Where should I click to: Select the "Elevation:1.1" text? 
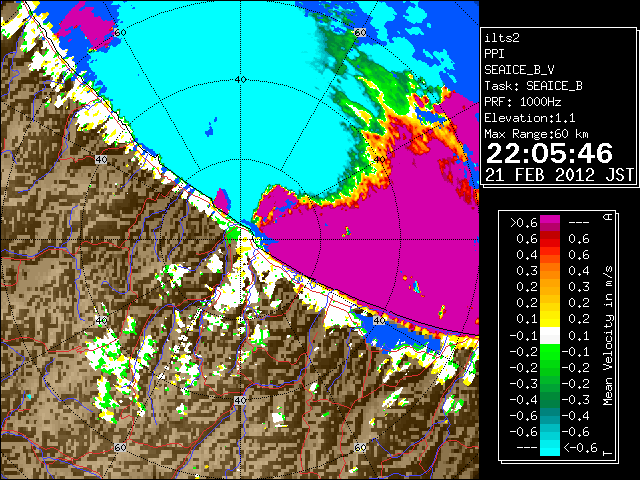pyautogui.click(x=529, y=118)
